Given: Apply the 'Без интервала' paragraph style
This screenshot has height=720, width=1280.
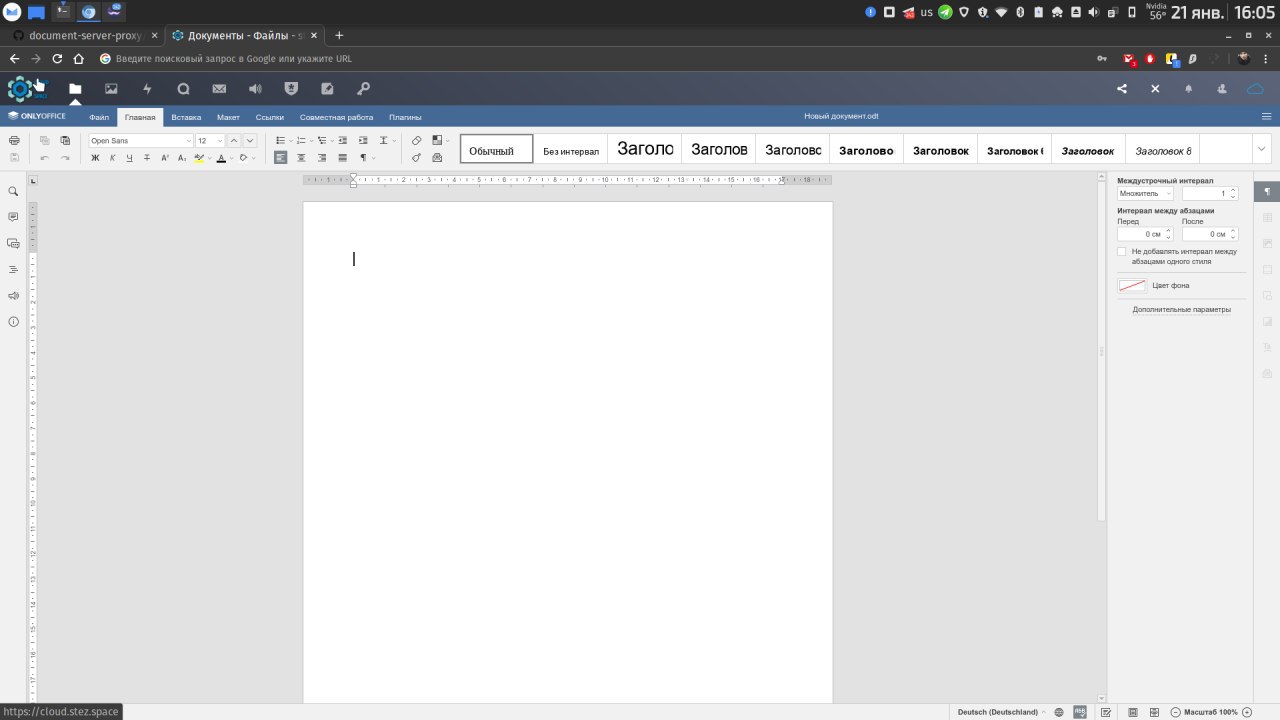Looking at the screenshot, I should click(x=571, y=151).
